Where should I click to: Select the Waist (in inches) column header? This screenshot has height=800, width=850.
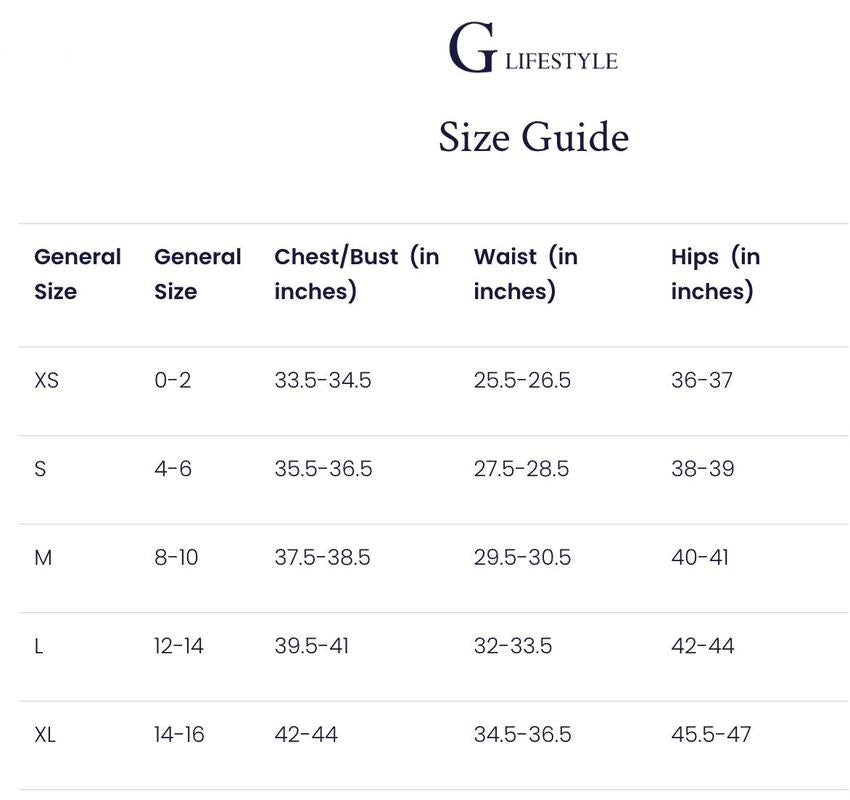tap(525, 273)
